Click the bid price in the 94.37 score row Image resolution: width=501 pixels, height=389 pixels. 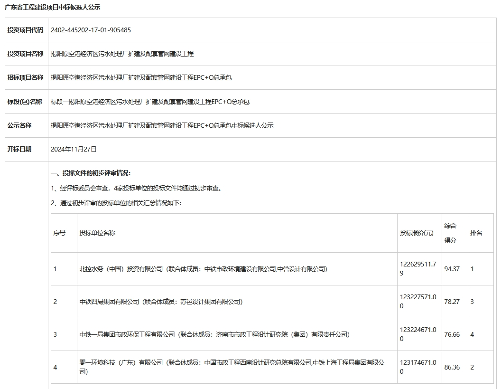[418, 269]
